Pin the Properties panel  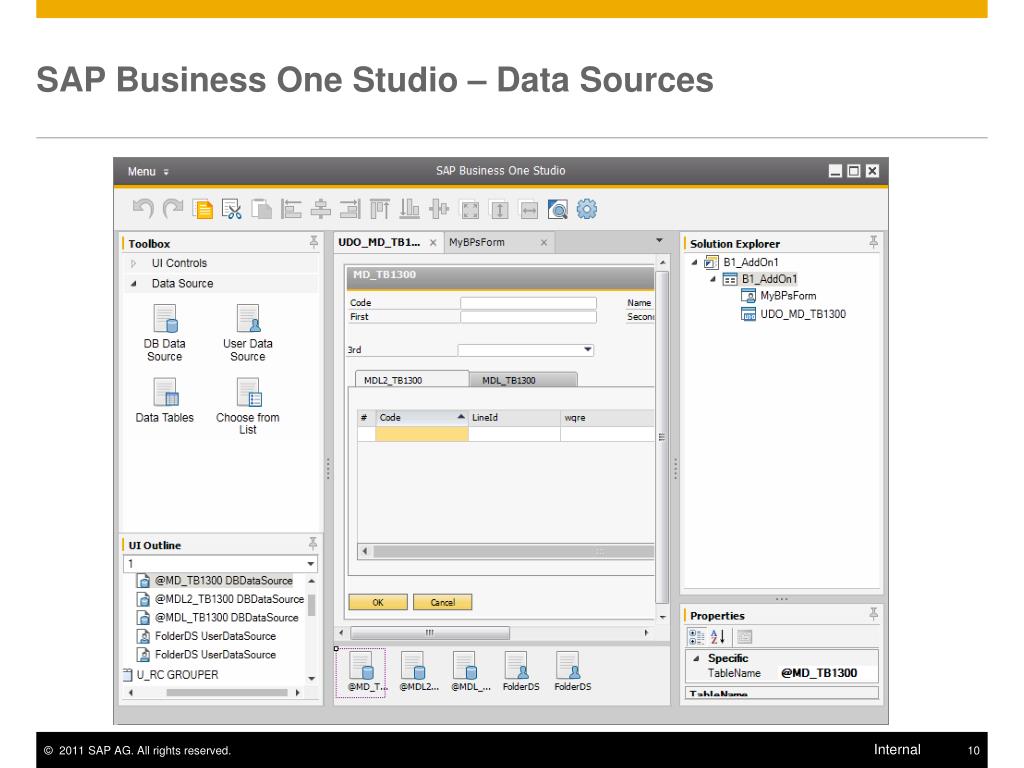click(x=874, y=614)
